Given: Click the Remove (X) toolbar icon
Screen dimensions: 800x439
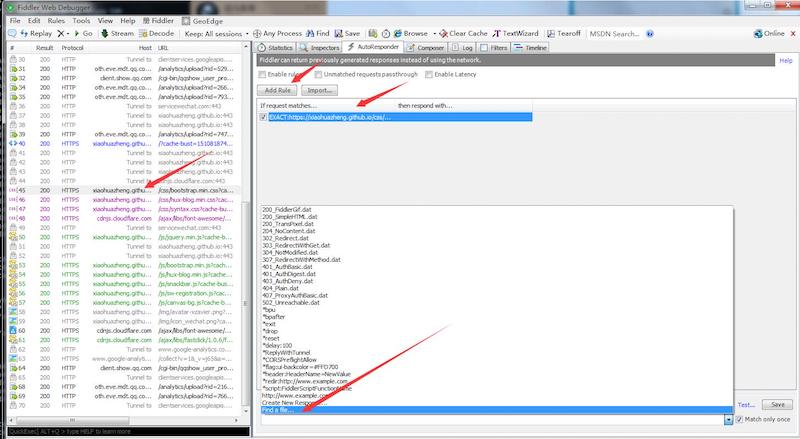Looking at the screenshot, I should click(61, 33).
